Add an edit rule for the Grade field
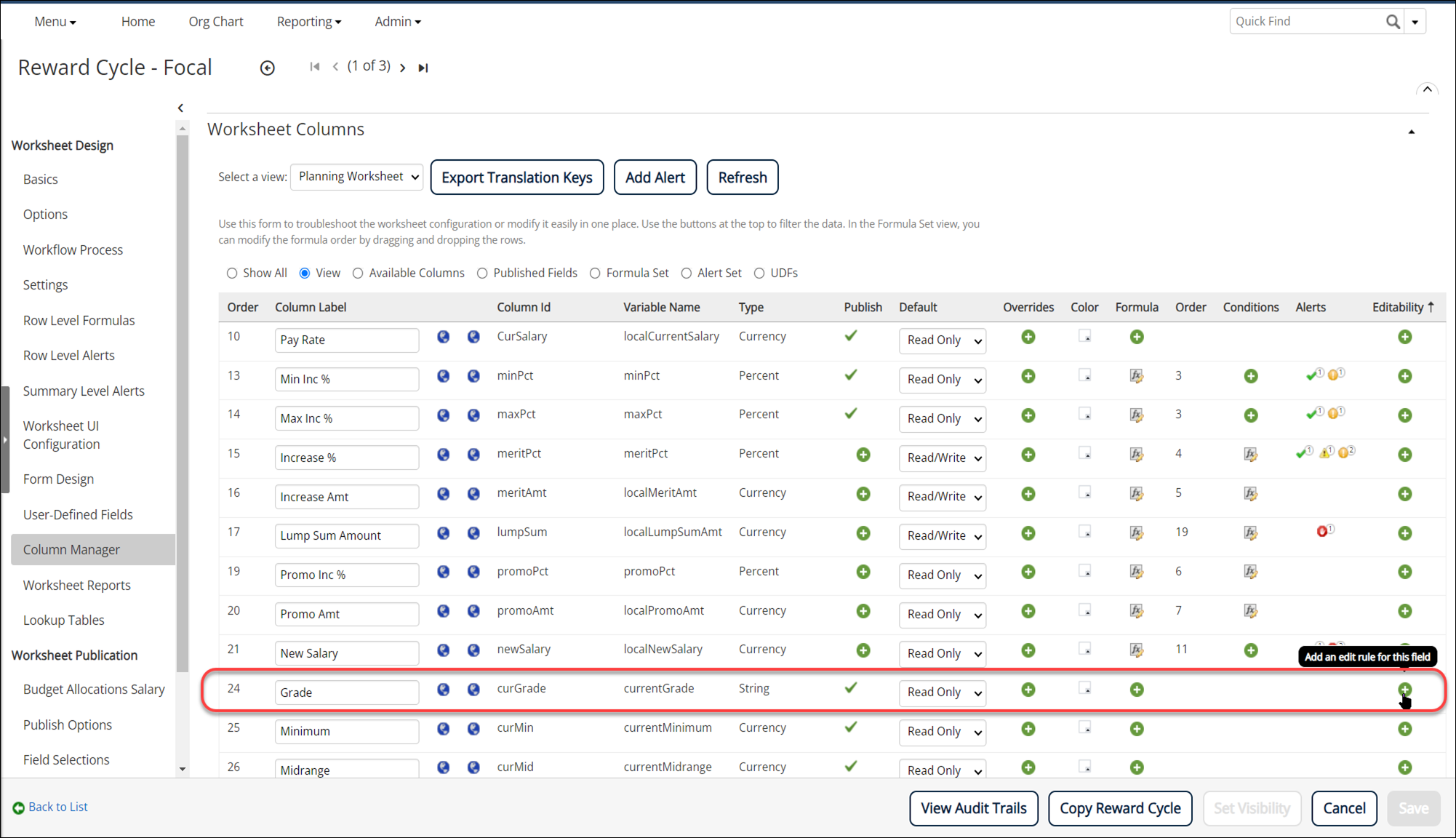Screen dimensions: 1456x838 pyautogui.click(x=1404, y=690)
